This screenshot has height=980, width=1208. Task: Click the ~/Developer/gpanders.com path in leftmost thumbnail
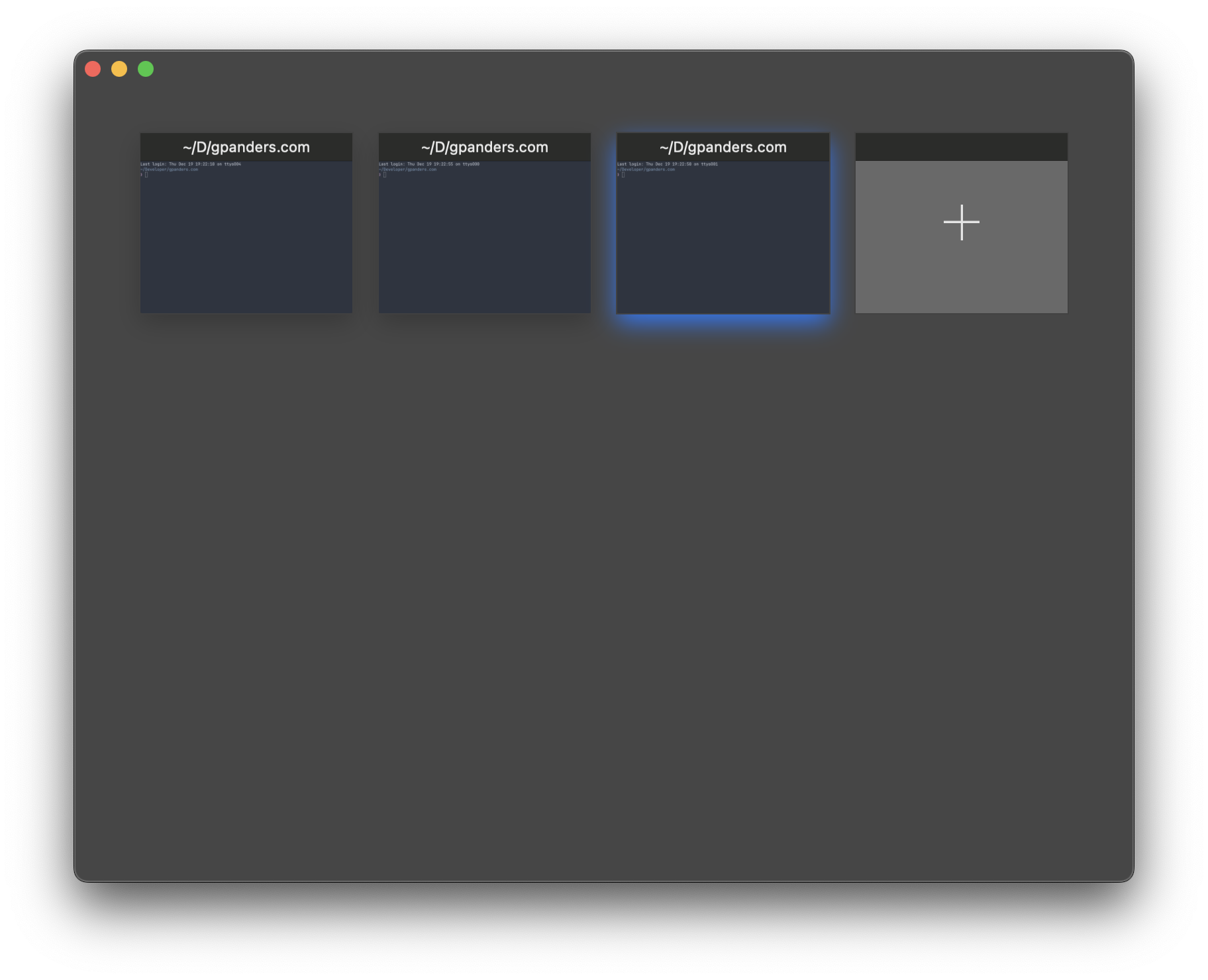coord(170,170)
